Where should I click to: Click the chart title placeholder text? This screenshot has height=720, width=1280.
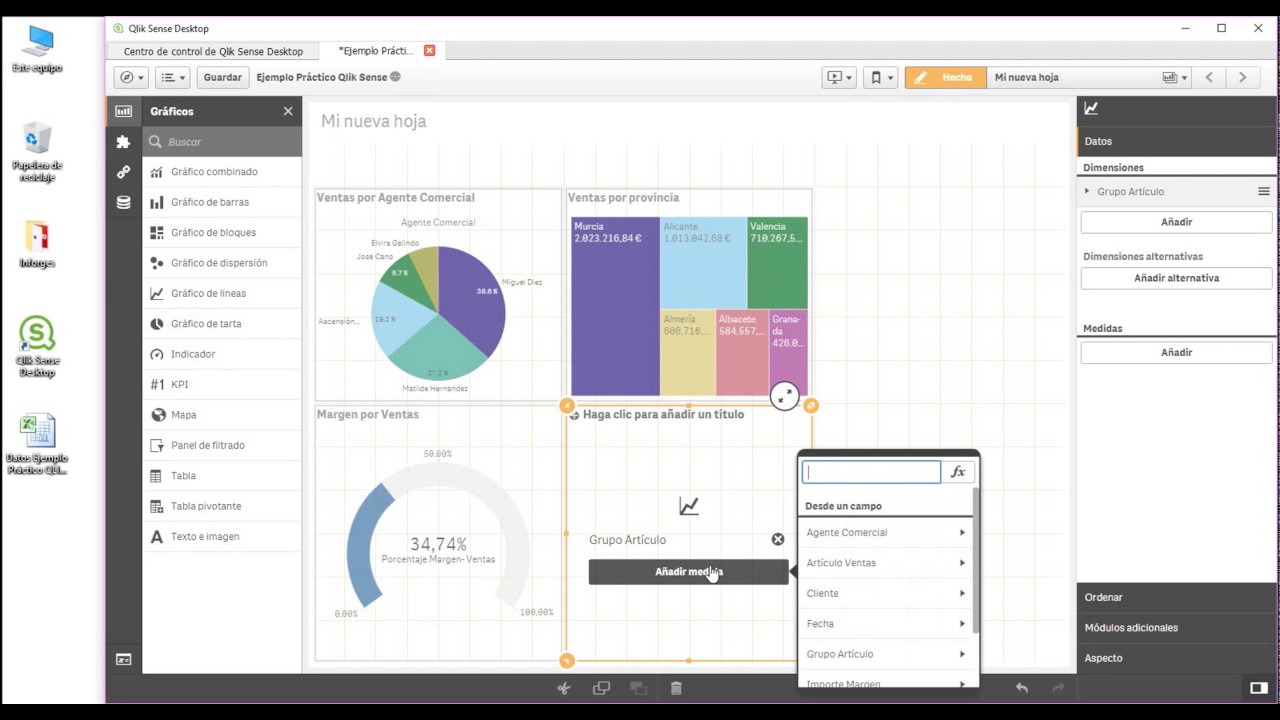[663, 414]
